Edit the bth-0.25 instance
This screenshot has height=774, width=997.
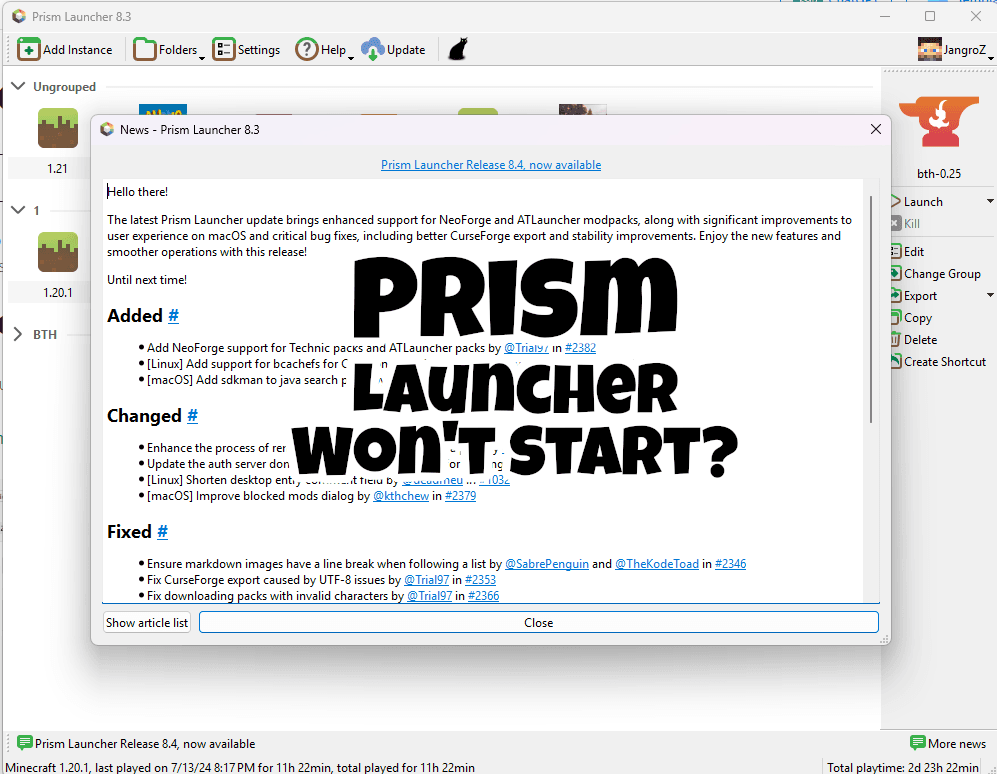(x=916, y=251)
